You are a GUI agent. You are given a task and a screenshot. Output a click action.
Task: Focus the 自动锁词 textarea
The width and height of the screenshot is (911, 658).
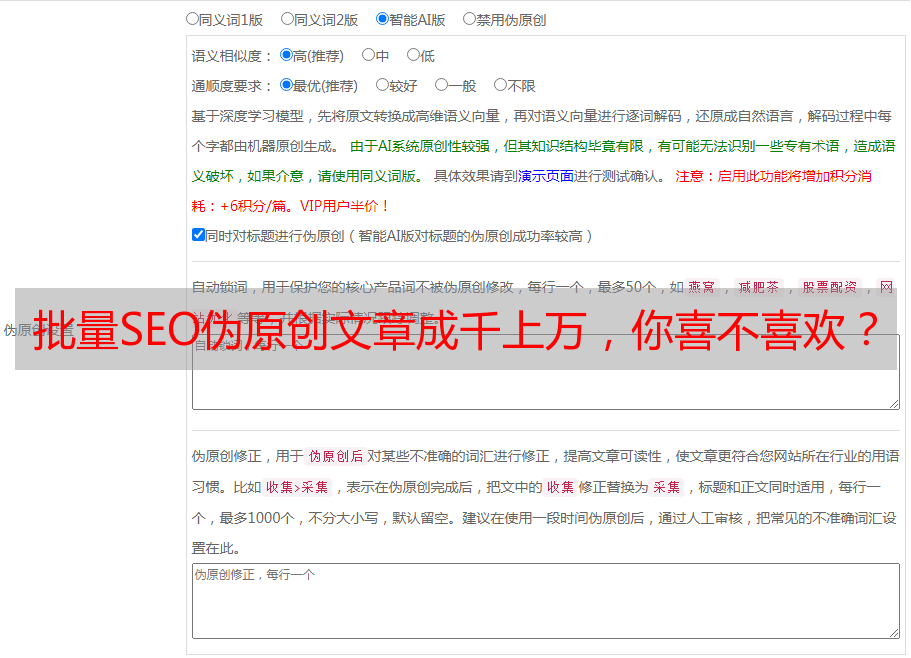pyautogui.click(x=546, y=372)
